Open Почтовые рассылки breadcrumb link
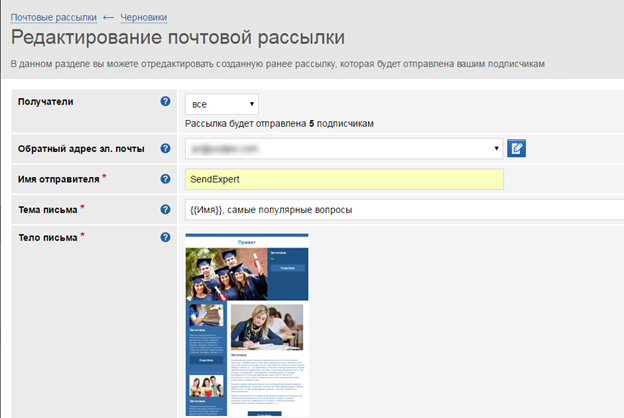Screen dimensions: 624x418 point(54,18)
